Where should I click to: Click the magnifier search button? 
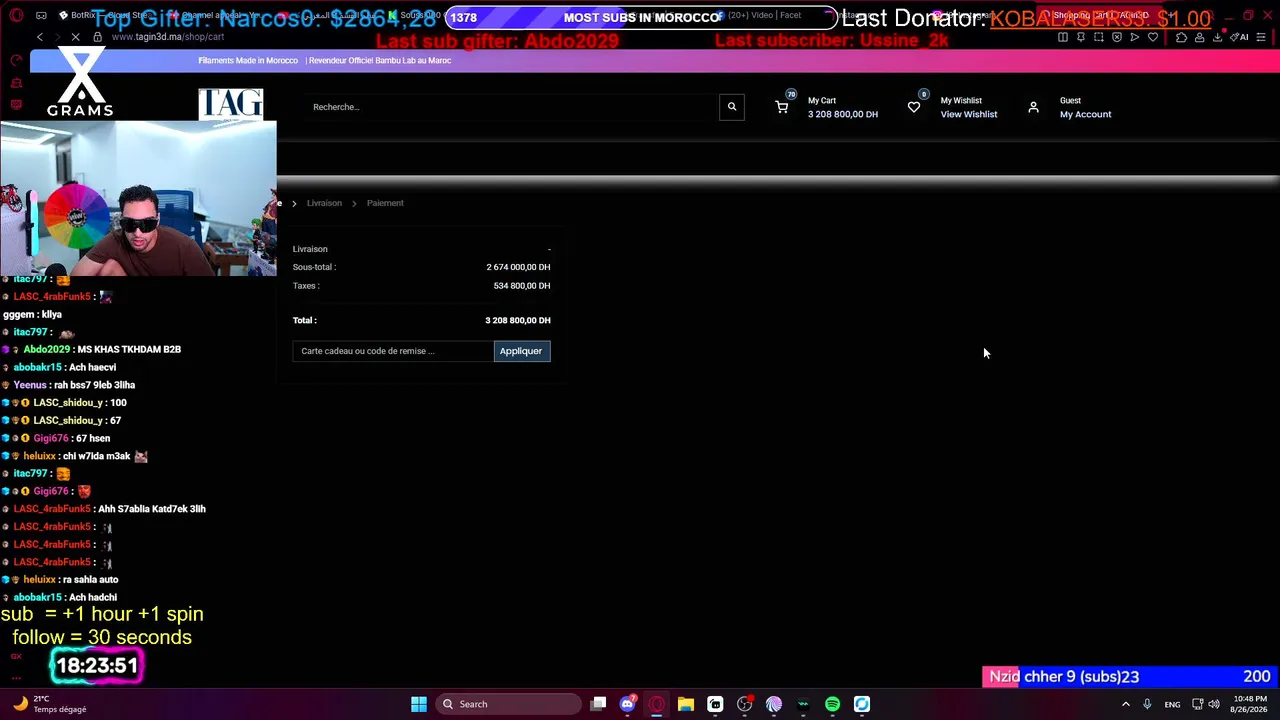pos(732,107)
